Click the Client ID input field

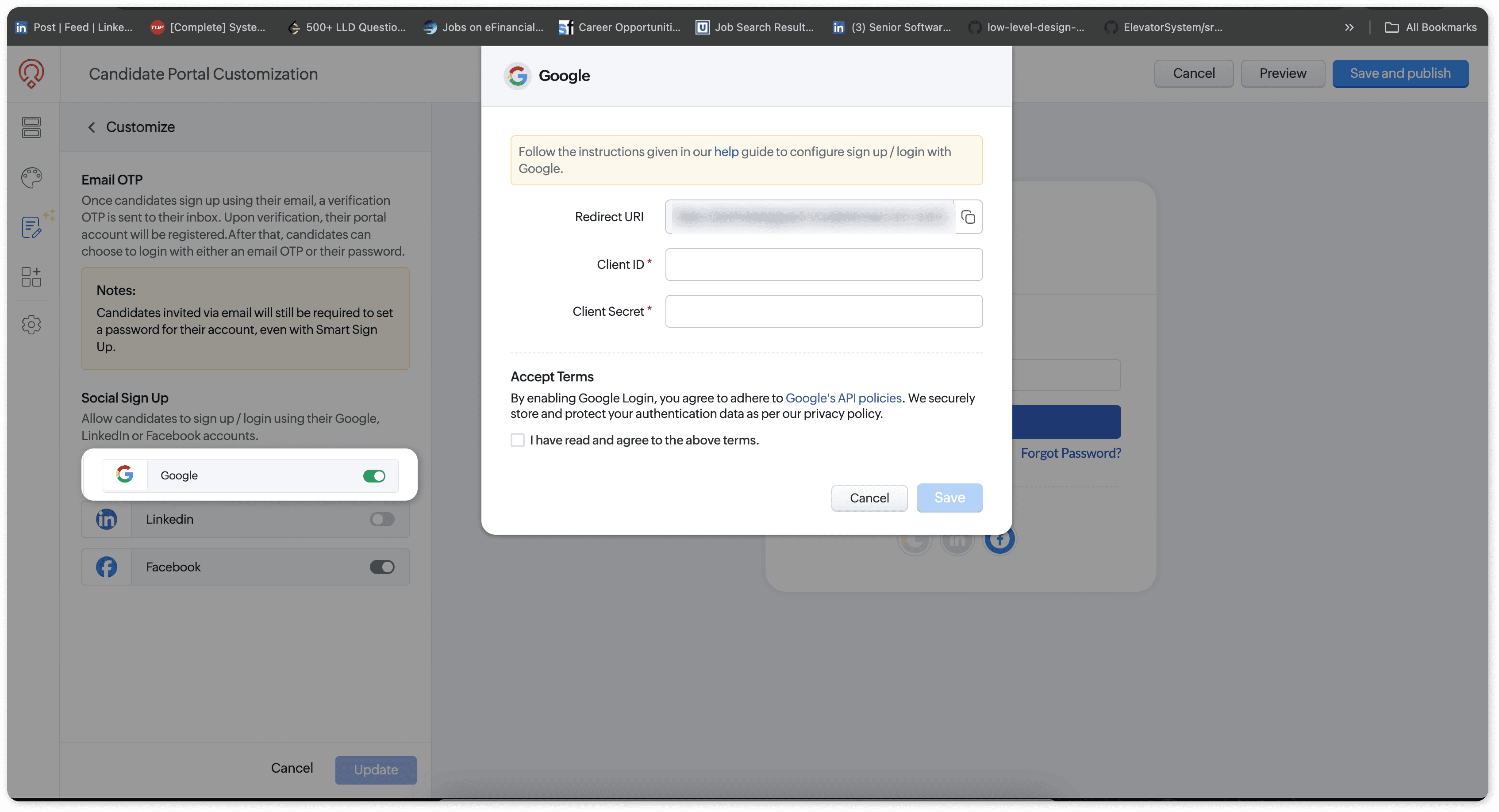coord(823,264)
